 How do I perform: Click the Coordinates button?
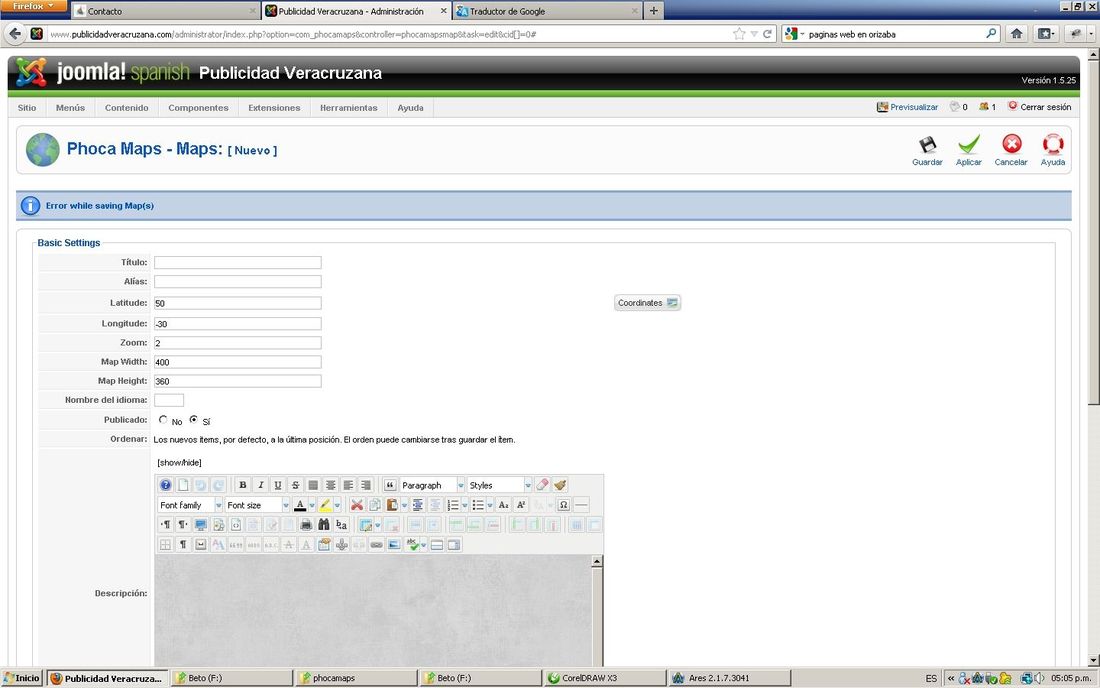[647, 303]
